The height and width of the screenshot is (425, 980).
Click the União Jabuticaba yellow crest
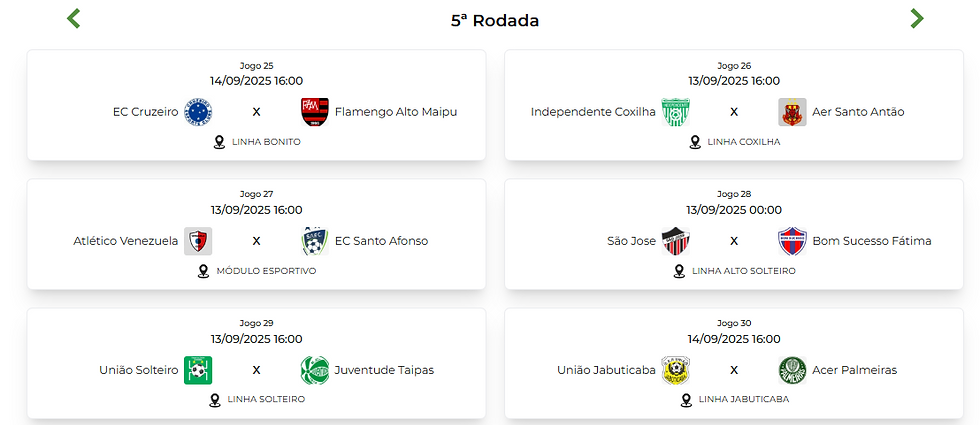tap(676, 370)
